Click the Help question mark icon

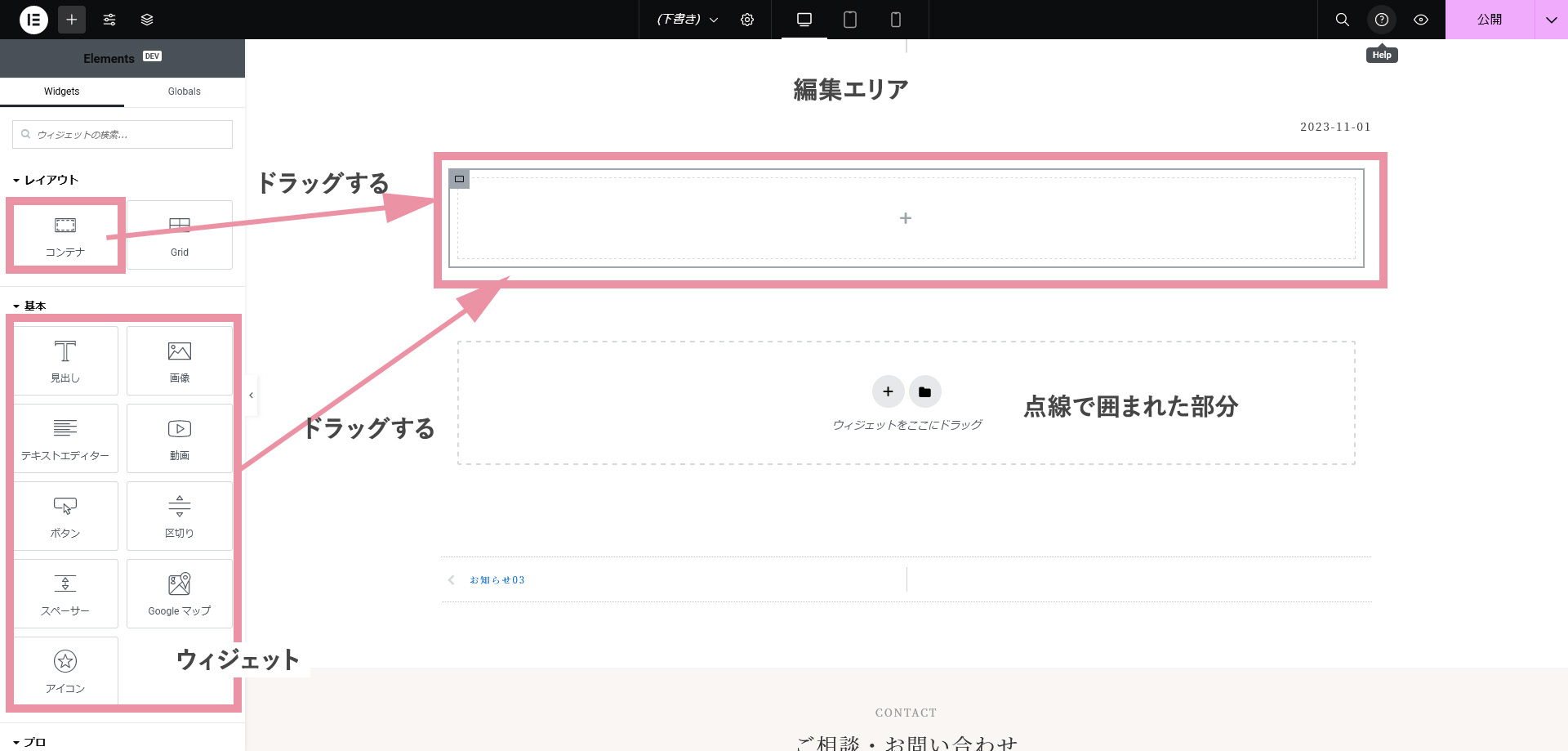1382,20
